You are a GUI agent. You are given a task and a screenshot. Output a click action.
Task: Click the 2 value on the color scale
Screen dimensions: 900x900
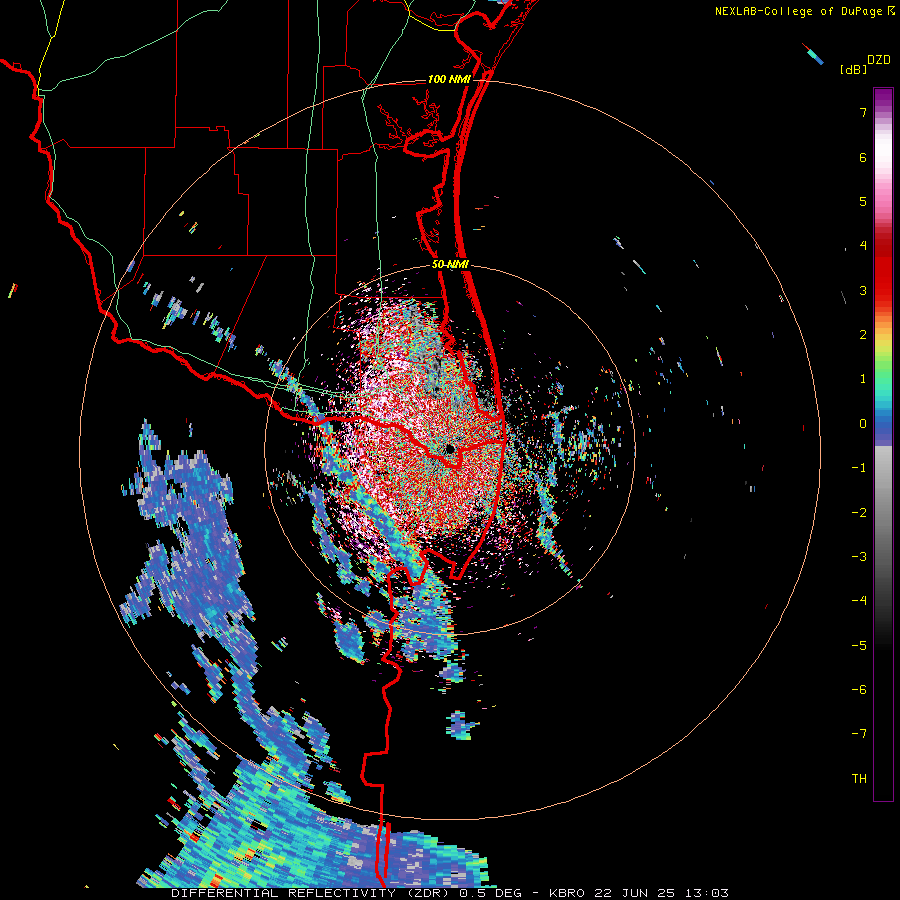point(863,335)
